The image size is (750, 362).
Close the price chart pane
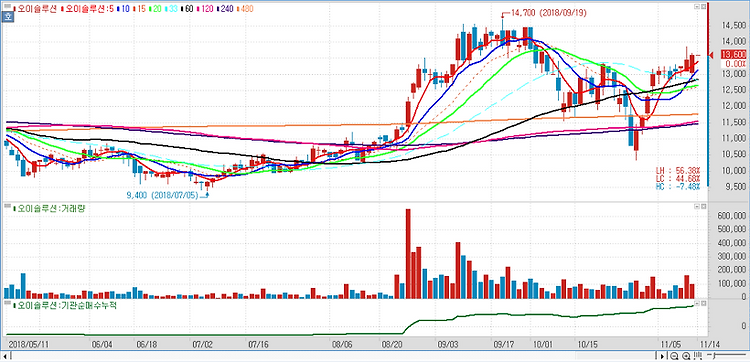[704, 7]
